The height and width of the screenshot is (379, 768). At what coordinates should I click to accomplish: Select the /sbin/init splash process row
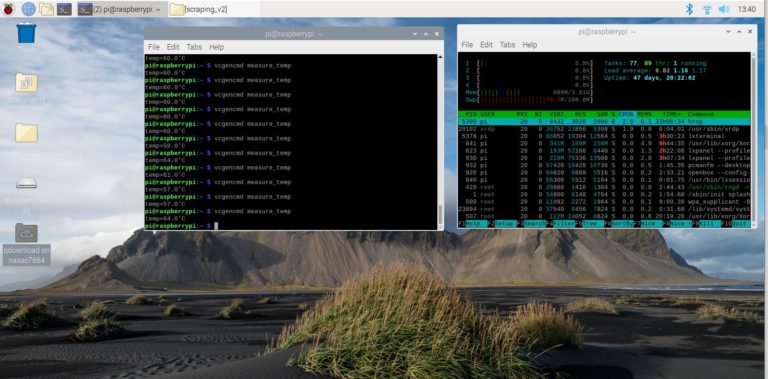point(604,194)
